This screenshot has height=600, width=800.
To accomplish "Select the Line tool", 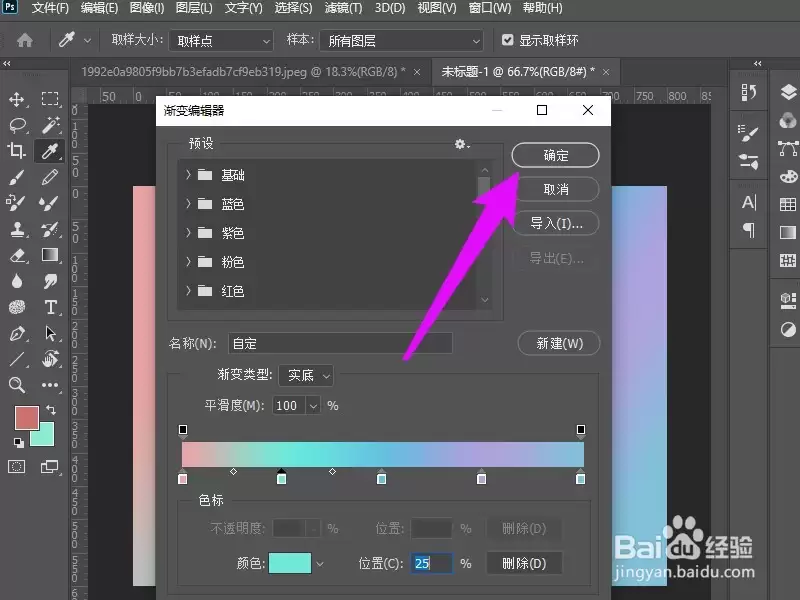I will click(x=17, y=359).
